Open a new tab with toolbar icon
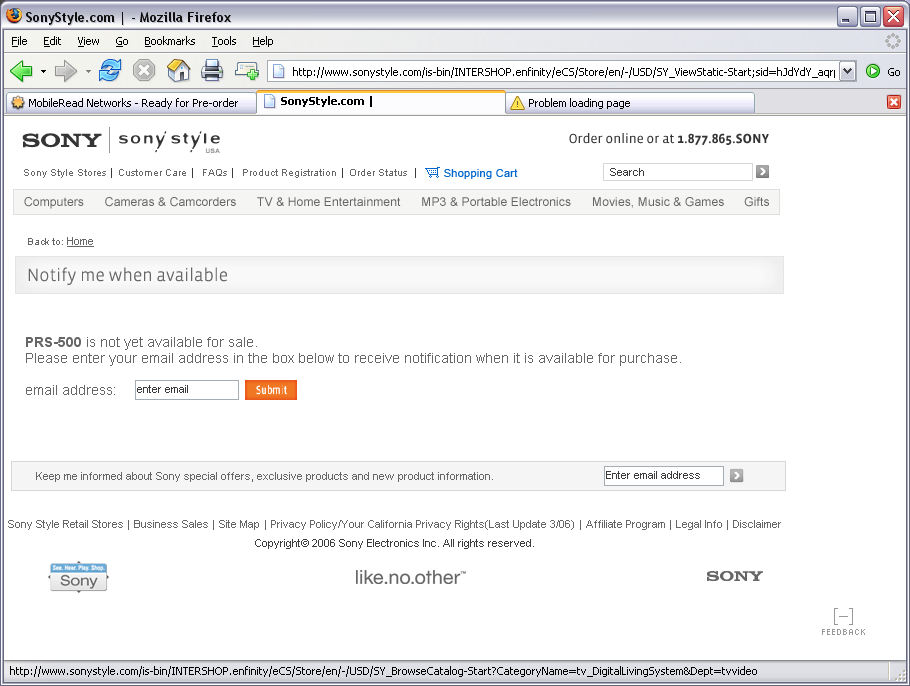The image size is (910, 686). point(247,71)
